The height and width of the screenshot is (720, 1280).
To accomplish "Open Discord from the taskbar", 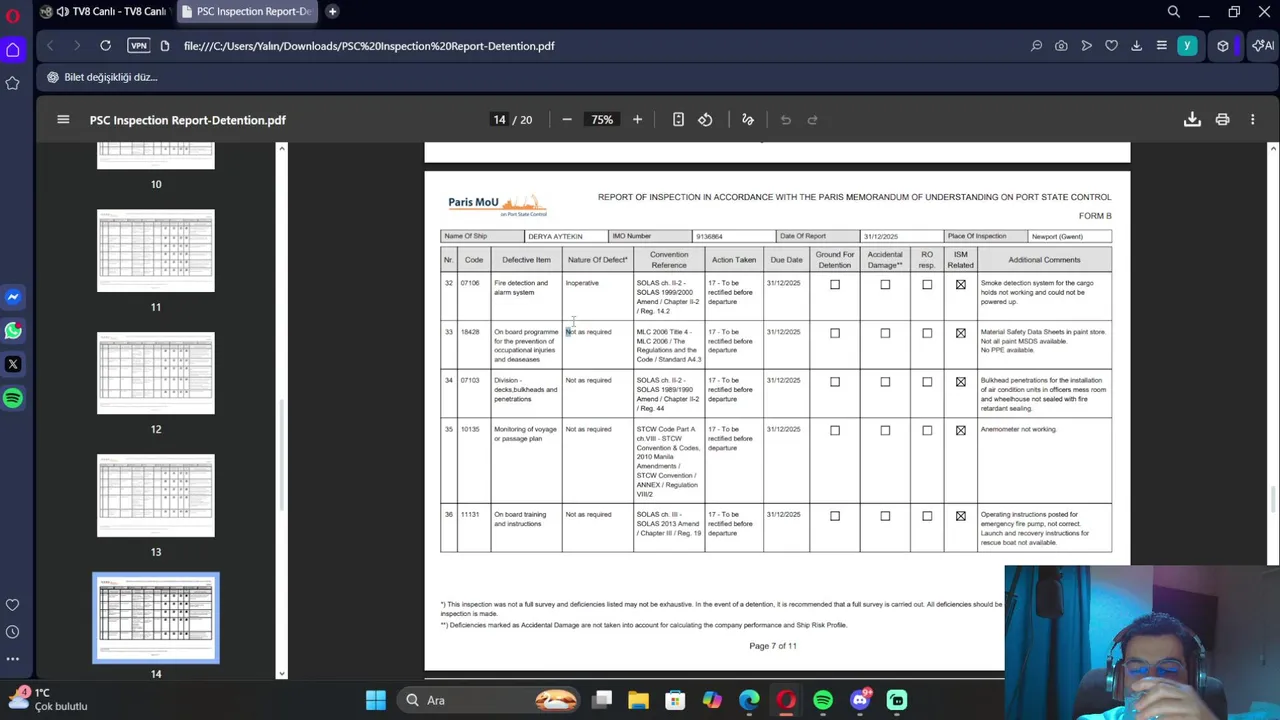I will (860, 700).
